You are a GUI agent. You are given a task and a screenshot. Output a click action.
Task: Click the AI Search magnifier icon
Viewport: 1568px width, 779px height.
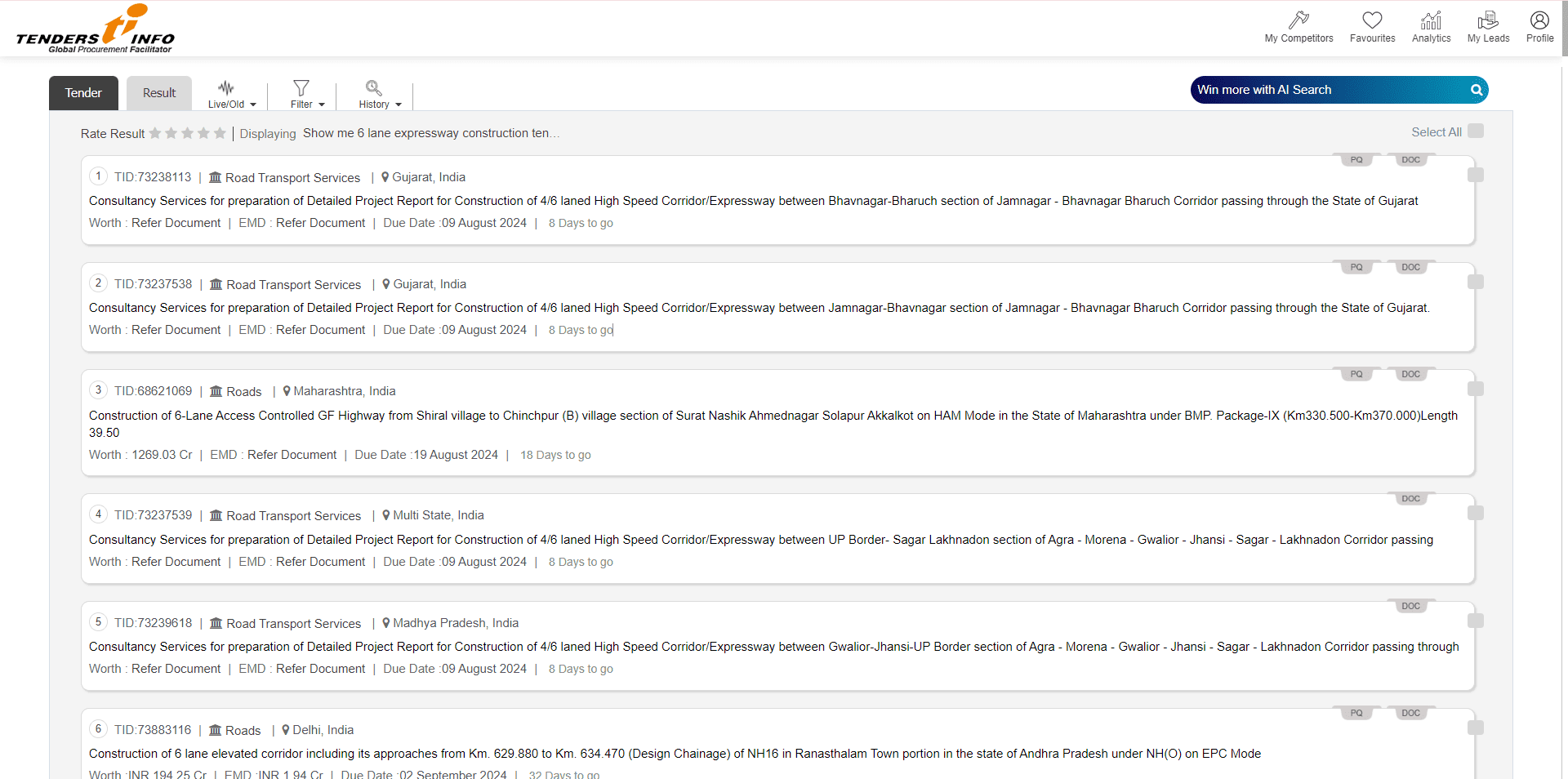(1477, 90)
